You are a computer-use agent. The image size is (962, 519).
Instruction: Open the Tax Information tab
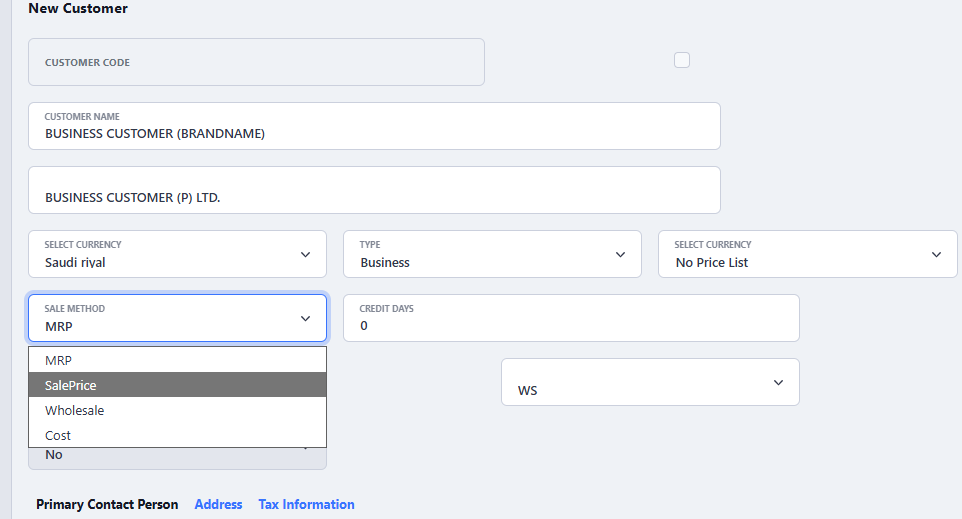coord(306,504)
